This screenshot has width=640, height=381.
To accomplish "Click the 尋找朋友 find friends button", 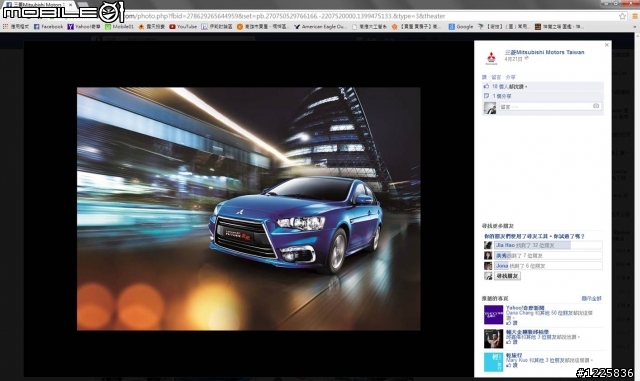I will (507, 276).
